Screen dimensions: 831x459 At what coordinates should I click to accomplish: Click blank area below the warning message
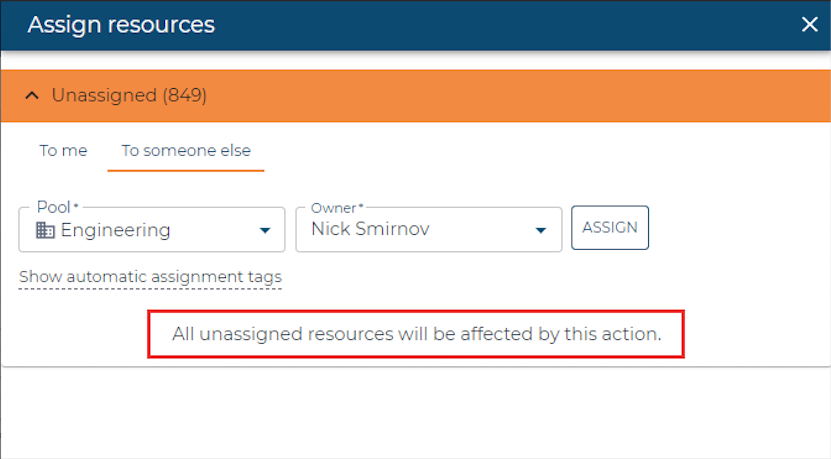416,413
